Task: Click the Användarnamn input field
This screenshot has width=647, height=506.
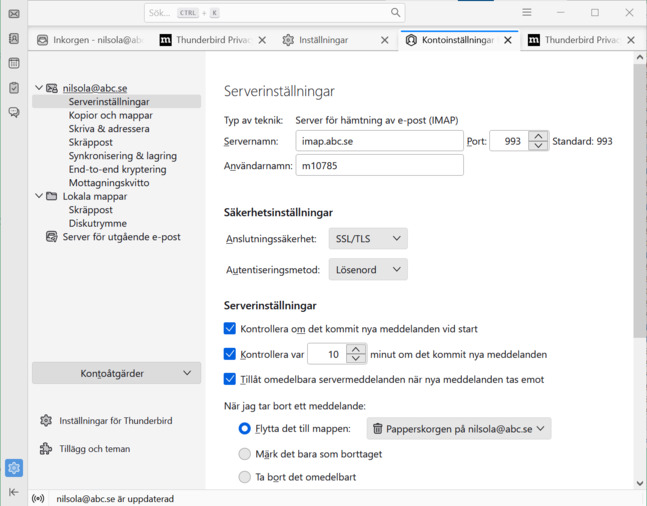Action: pos(379,166)
